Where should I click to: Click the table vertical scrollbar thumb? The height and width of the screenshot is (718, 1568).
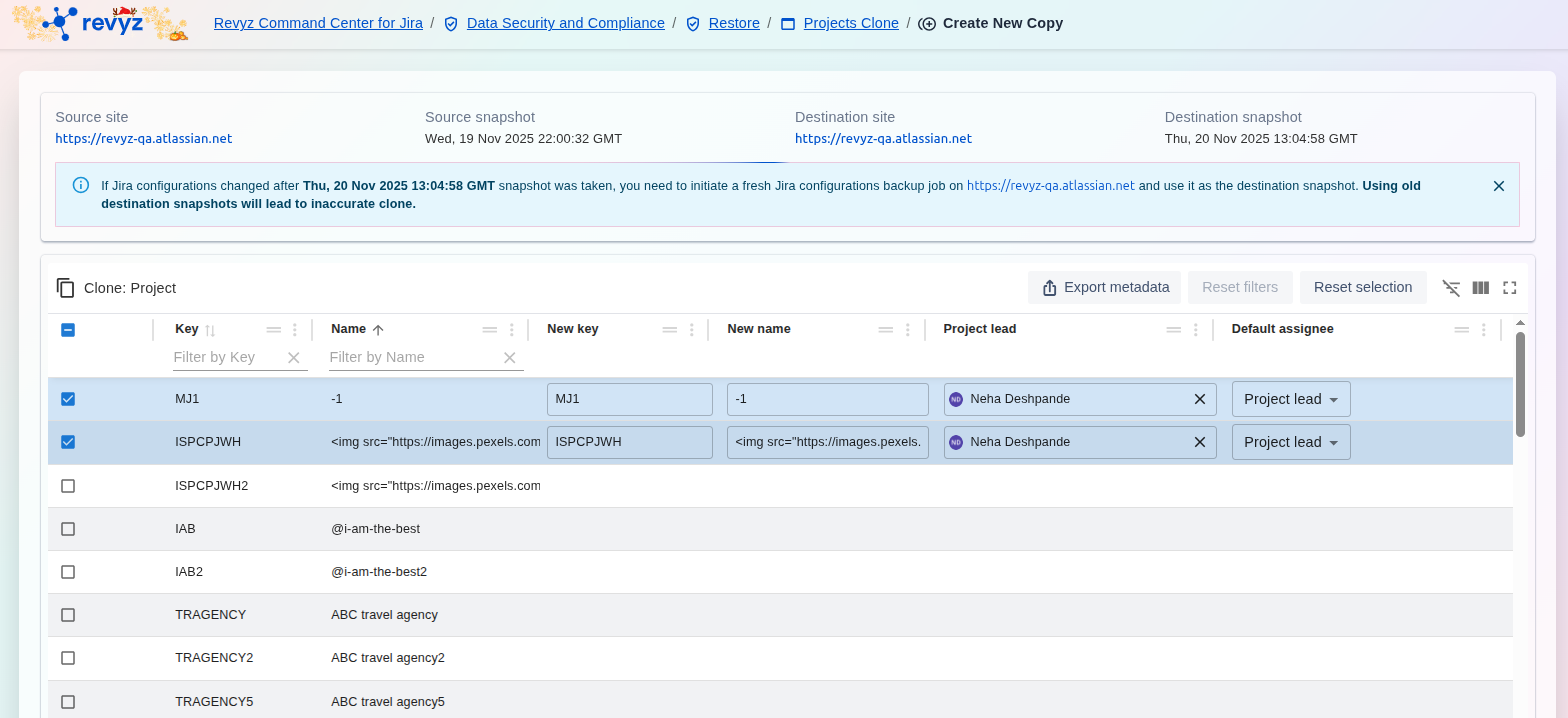[x=1520, y=385]
